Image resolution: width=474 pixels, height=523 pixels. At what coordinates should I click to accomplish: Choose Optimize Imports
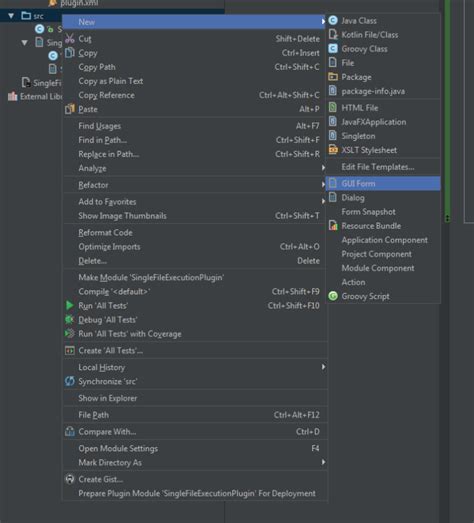[x=109, y=247]
